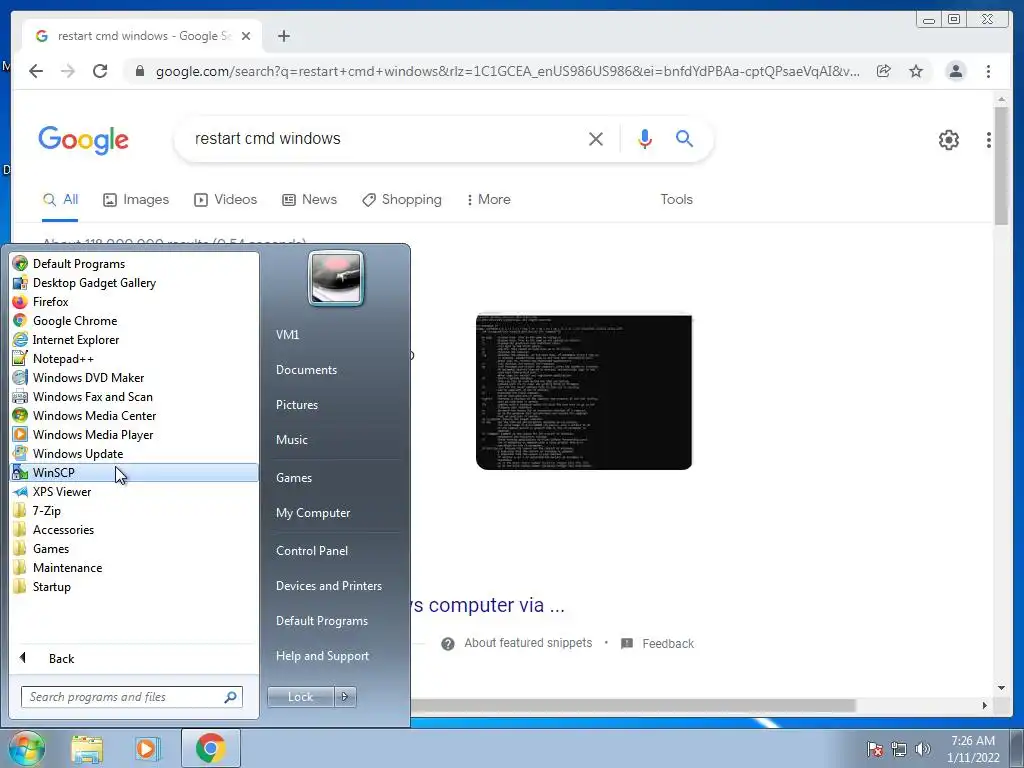Viewport: 1024px width, 768px height.
Task: Click the user account picture
Action: 336,278
